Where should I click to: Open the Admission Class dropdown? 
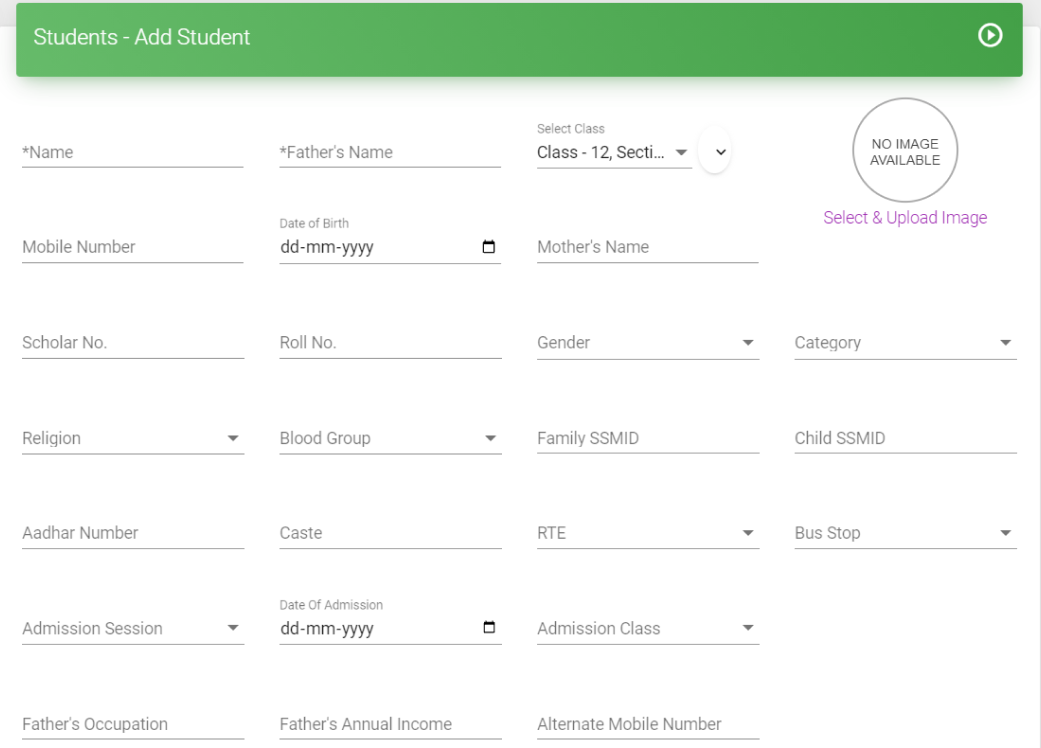[648, 628]
